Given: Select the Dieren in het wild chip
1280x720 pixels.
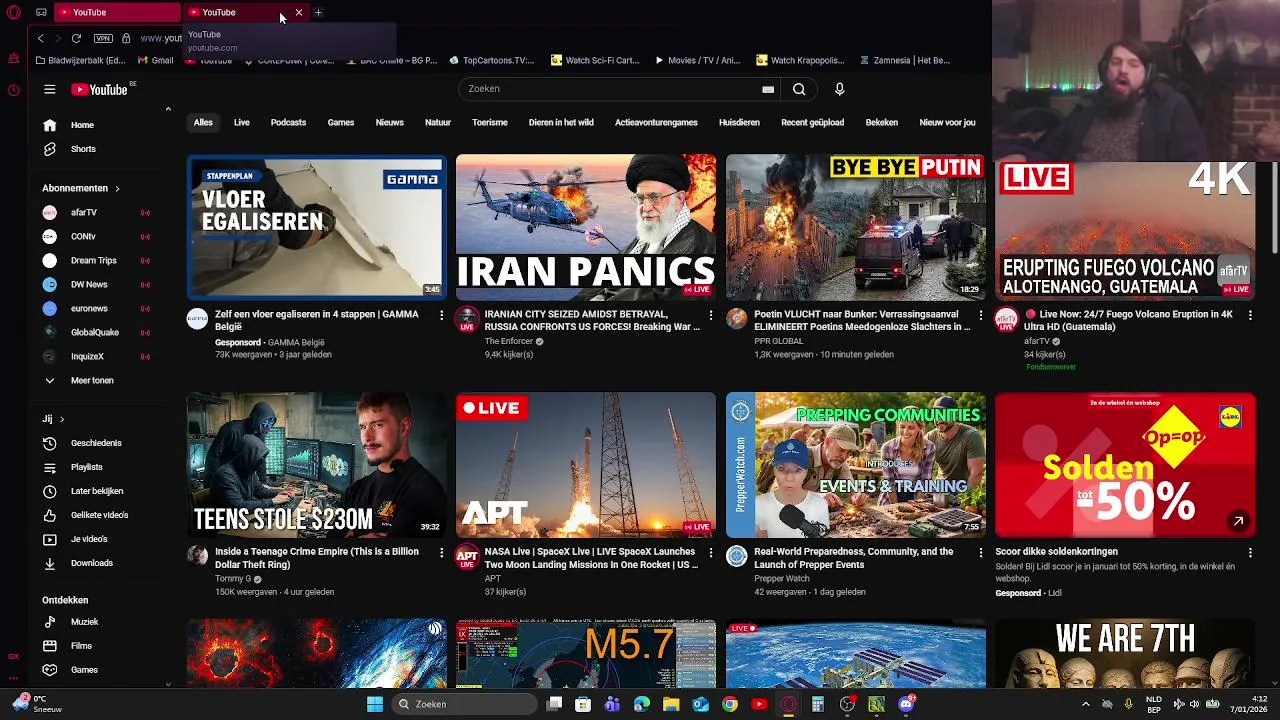Looking at the screenshot, I should tap(561, 122).
